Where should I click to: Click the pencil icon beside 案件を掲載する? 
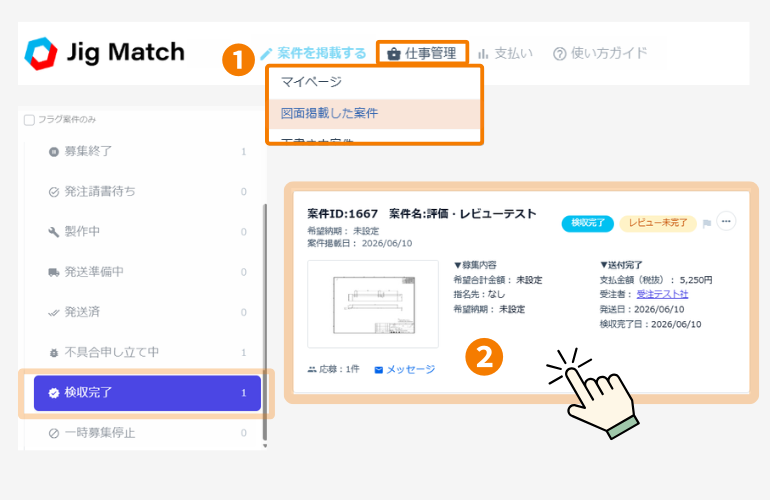266,54
